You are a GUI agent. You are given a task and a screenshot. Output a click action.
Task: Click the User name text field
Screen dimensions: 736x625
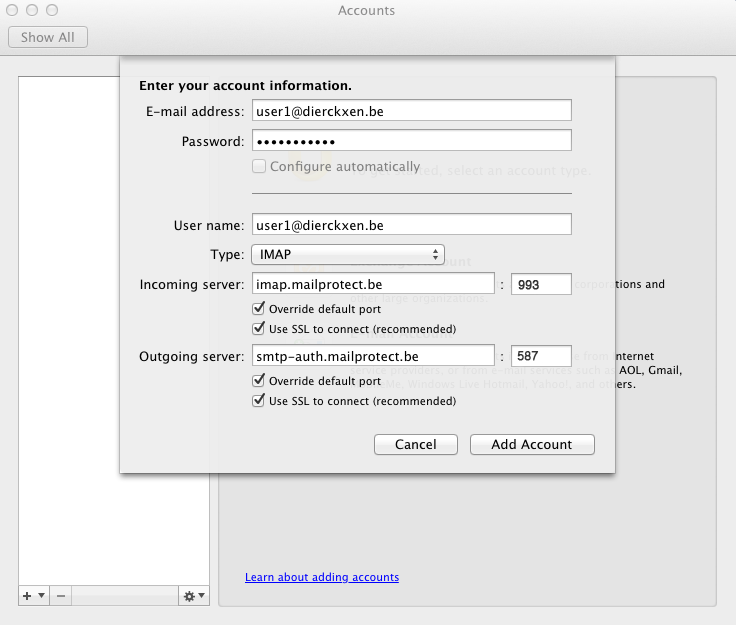click(411, 225)
